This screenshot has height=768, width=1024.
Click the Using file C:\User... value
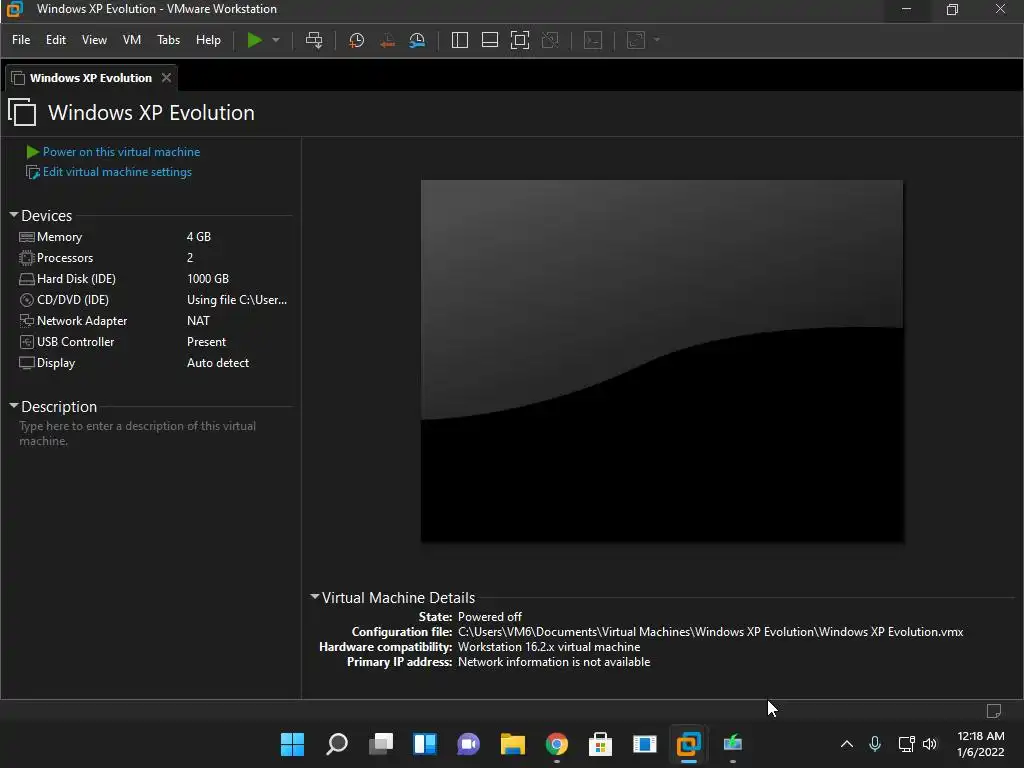[x=236, y=300]
